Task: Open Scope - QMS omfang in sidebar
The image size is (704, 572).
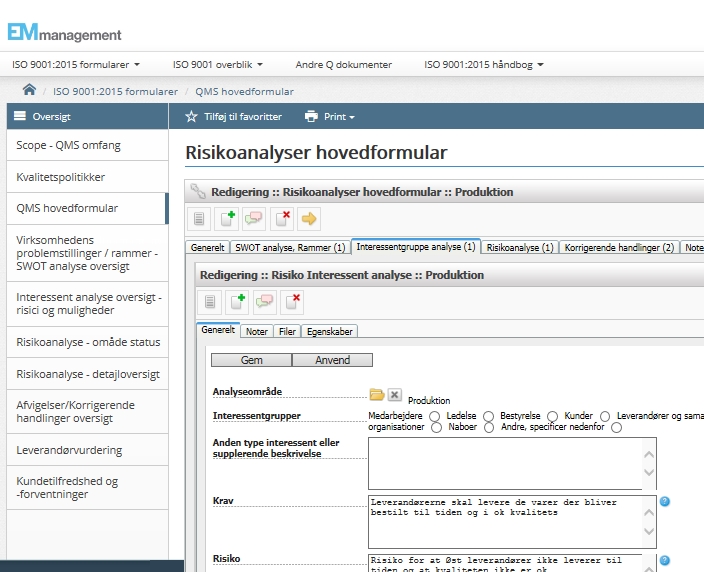Action: pyautogui.click(x=88, y=145)
